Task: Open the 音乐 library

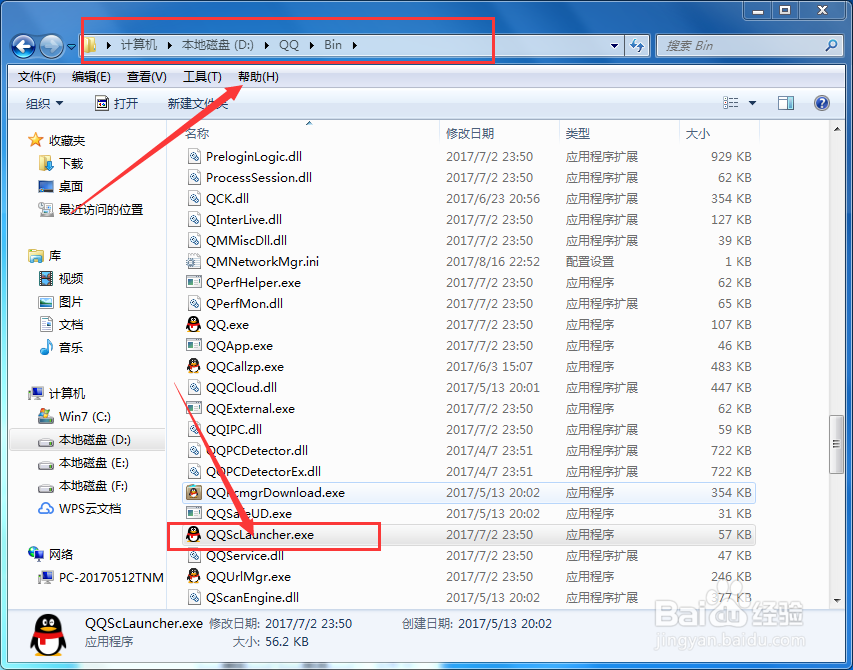Action: [71, 348]
